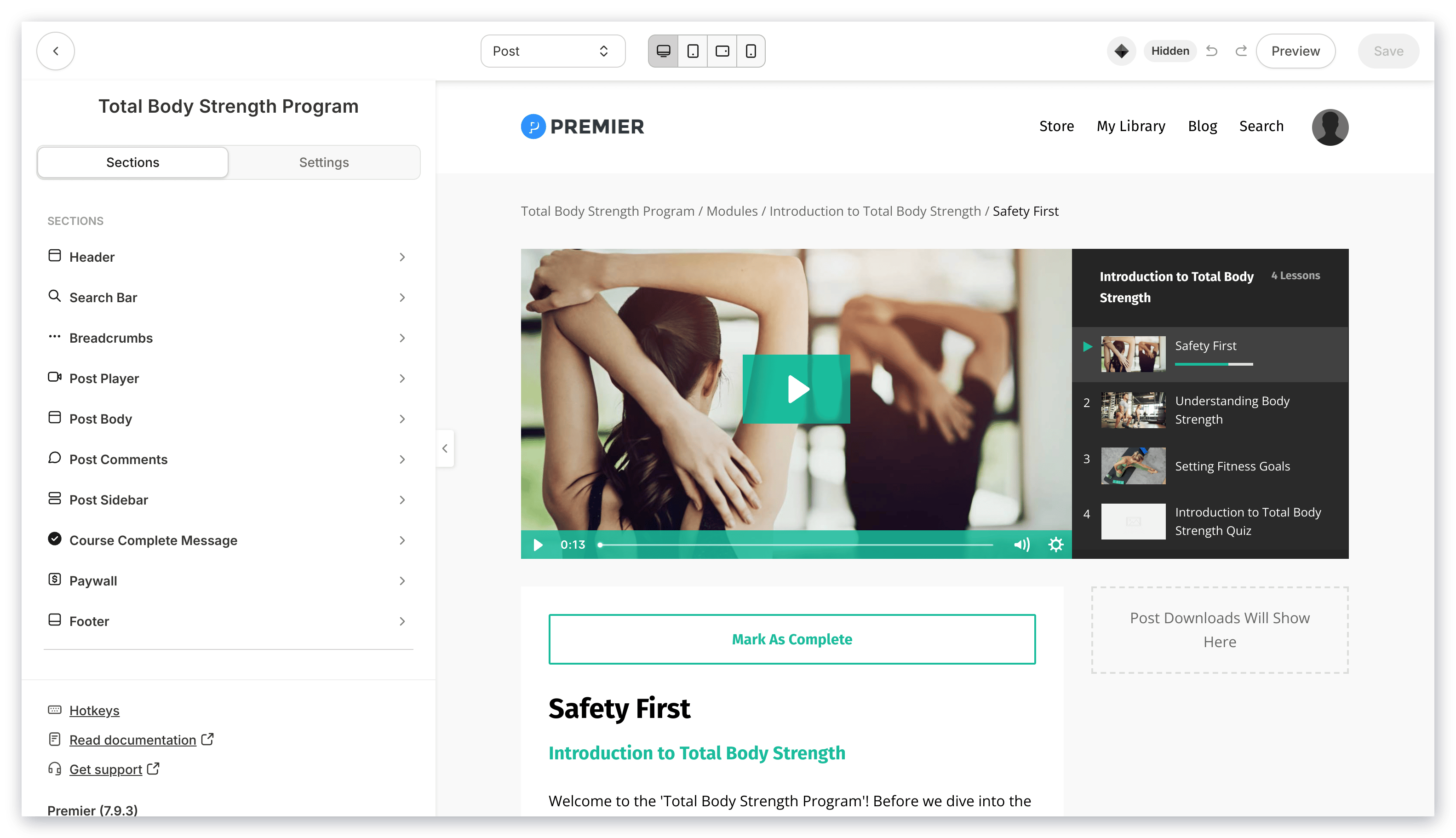This screenshot has width=1456, height=838.
Task: Open the Footer section
Action: [x=228, y=621]
